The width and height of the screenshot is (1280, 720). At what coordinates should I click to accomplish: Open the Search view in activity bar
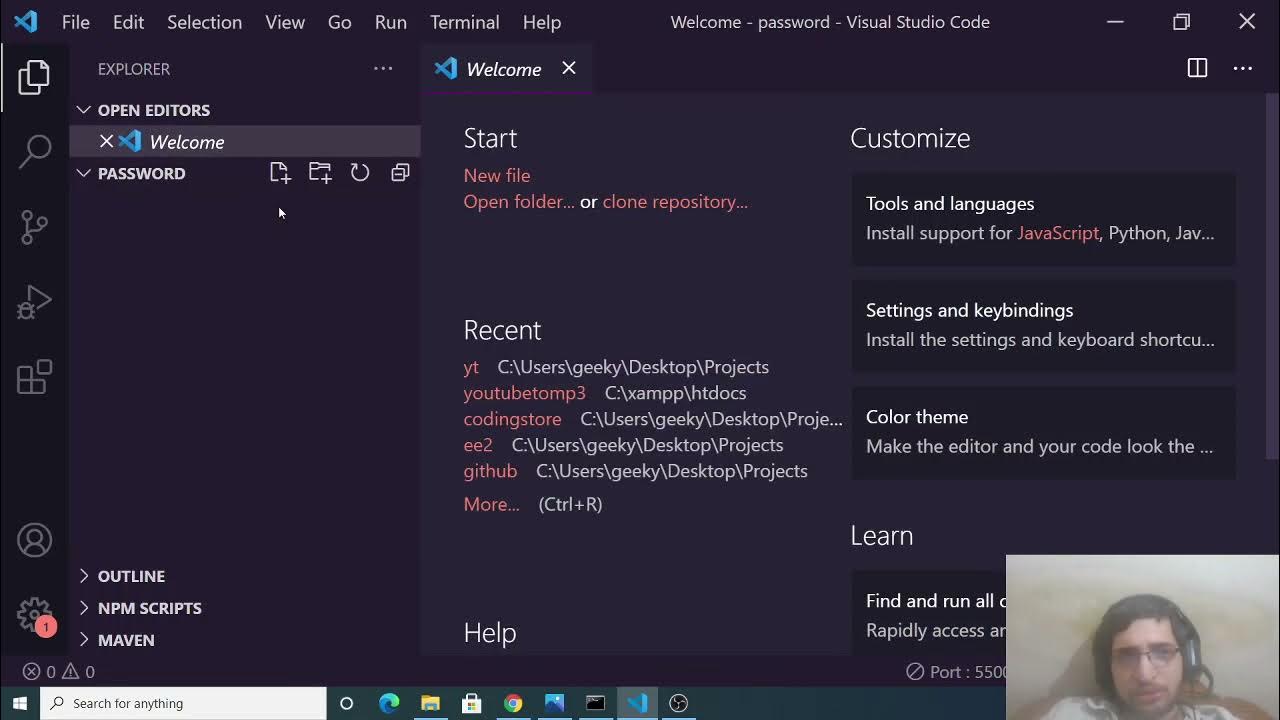click(34, 151)
